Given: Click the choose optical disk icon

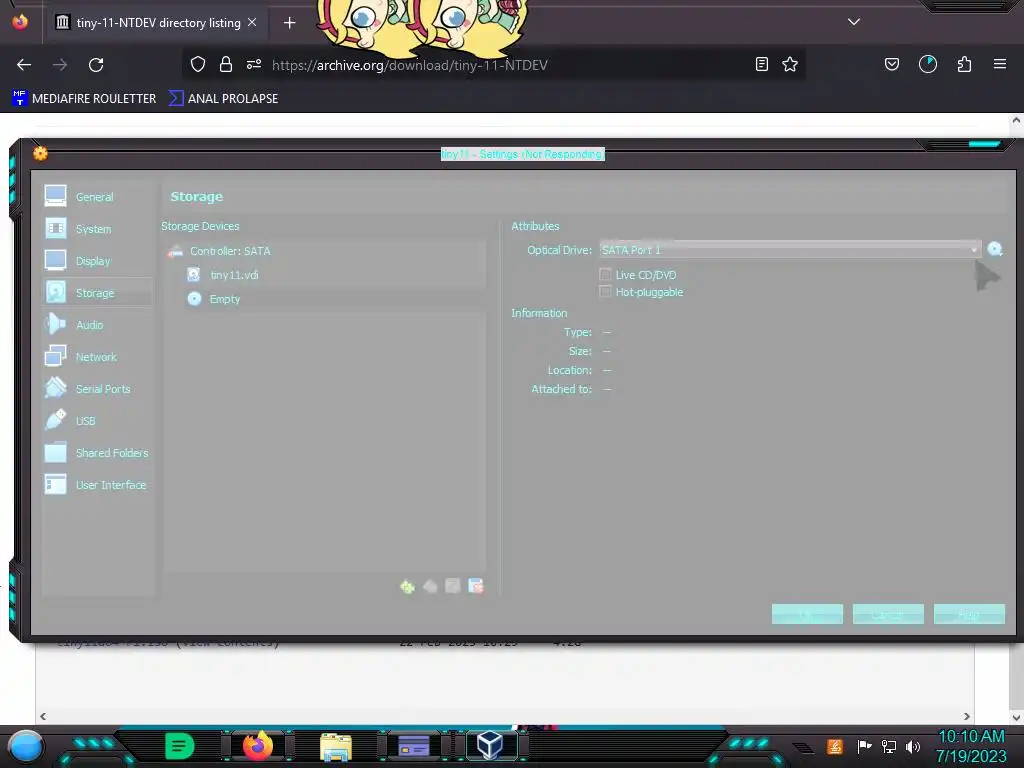Looking at the screenshot, I should point(995,249).
